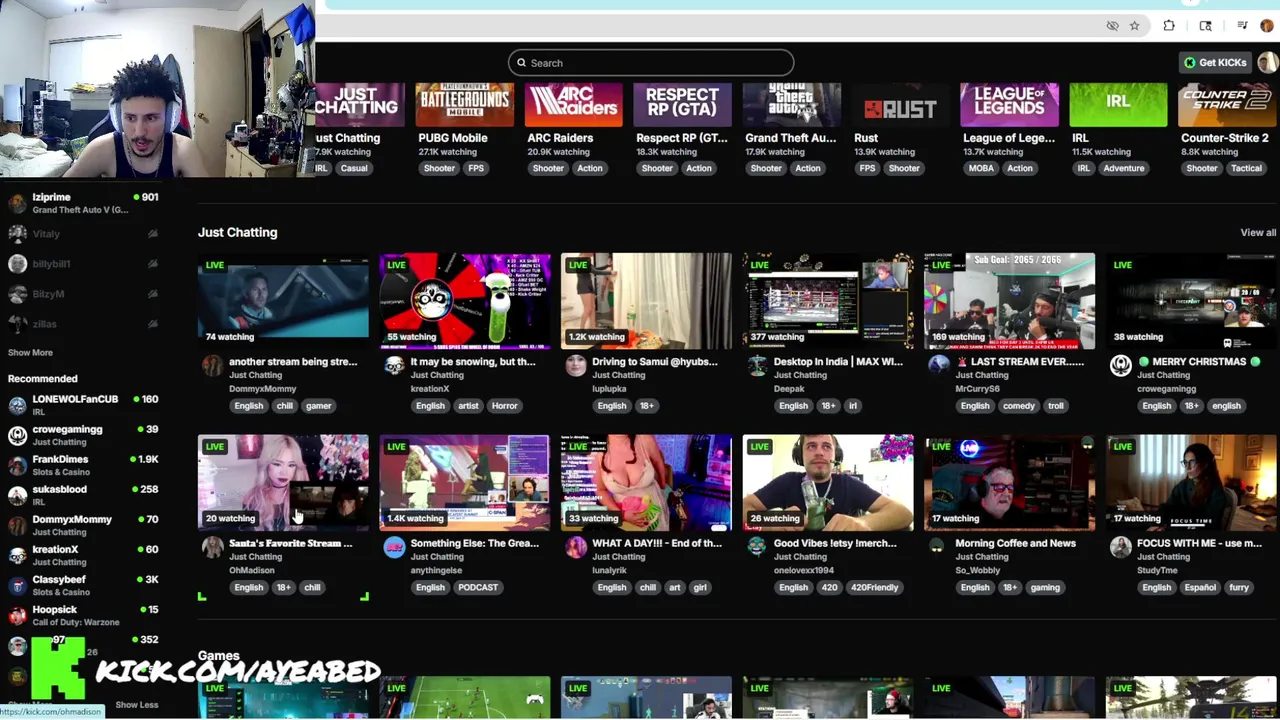Screen dimensions: 1280x720
Task: Select the furry tag on StudyTme stream
Action: pyautogui.click(x=1239, y=588)
